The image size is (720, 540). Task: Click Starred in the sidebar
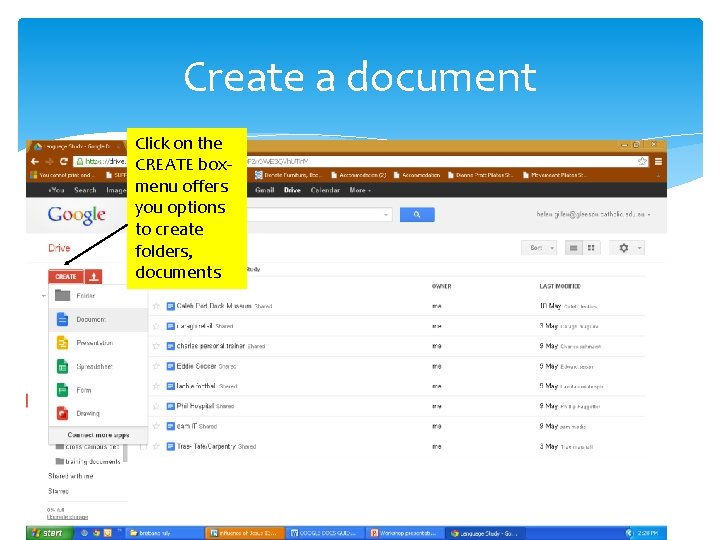[58, 491]
